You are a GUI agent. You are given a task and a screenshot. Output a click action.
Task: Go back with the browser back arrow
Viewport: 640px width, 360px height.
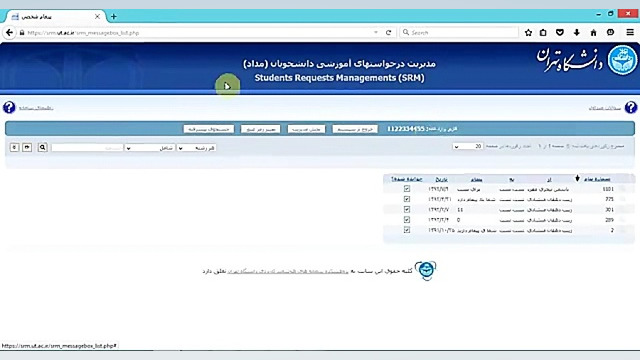click(9, 33)
